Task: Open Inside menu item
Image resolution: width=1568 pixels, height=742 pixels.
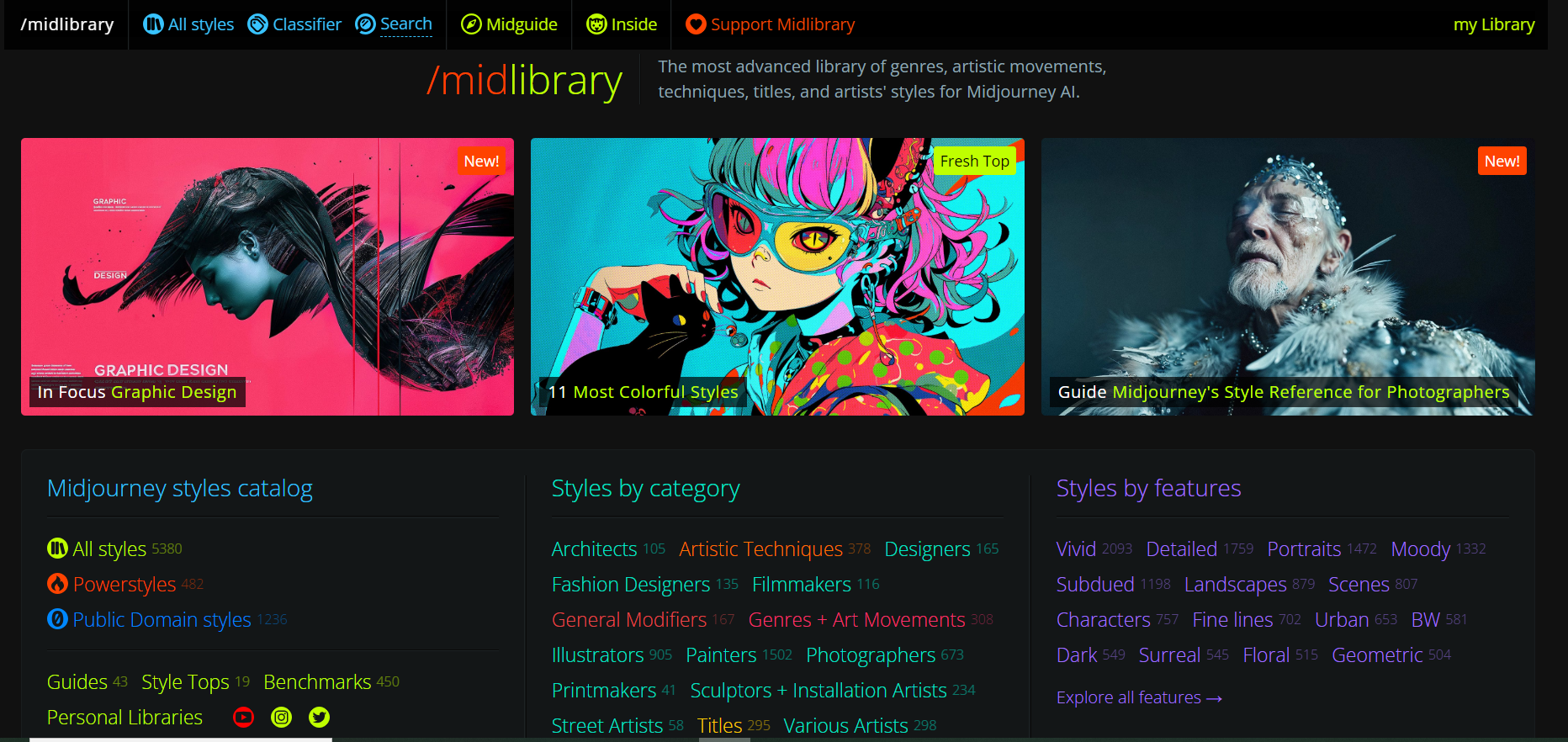Action: (x=634, y=24)
